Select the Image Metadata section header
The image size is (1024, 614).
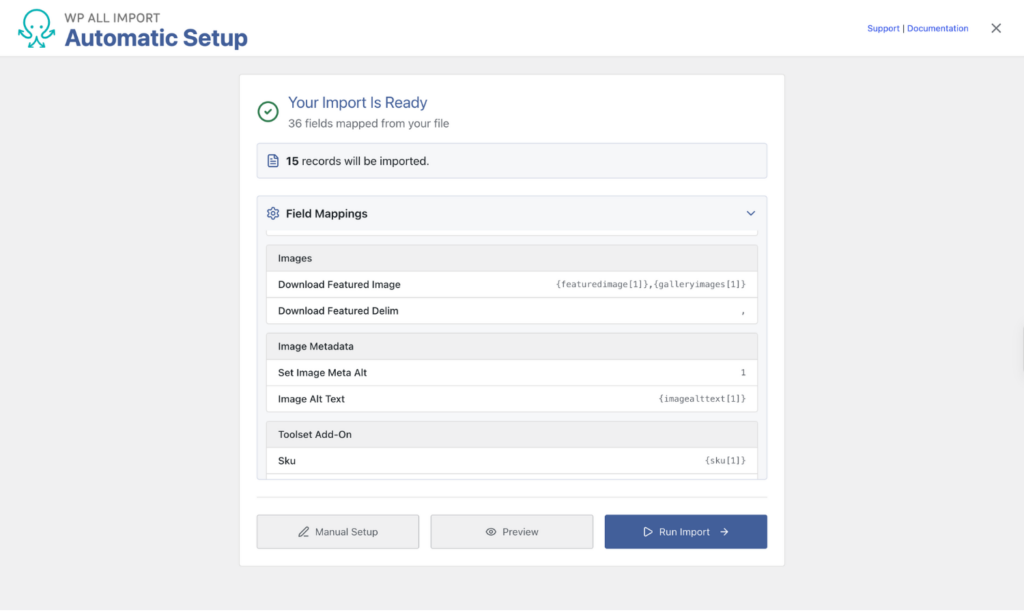[x=512, y=346]
